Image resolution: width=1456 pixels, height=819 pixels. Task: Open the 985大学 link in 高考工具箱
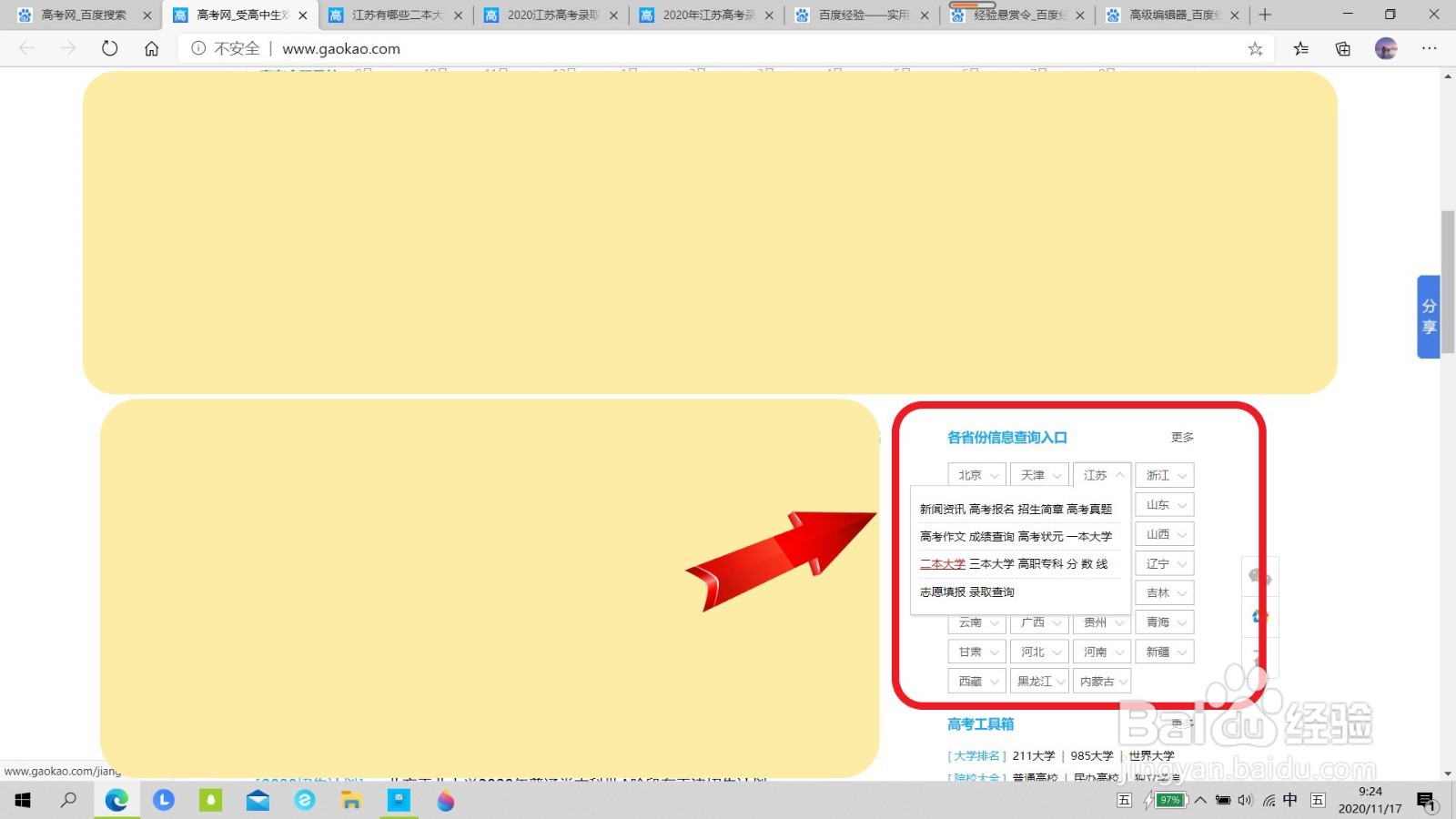tap(1092, 756)
